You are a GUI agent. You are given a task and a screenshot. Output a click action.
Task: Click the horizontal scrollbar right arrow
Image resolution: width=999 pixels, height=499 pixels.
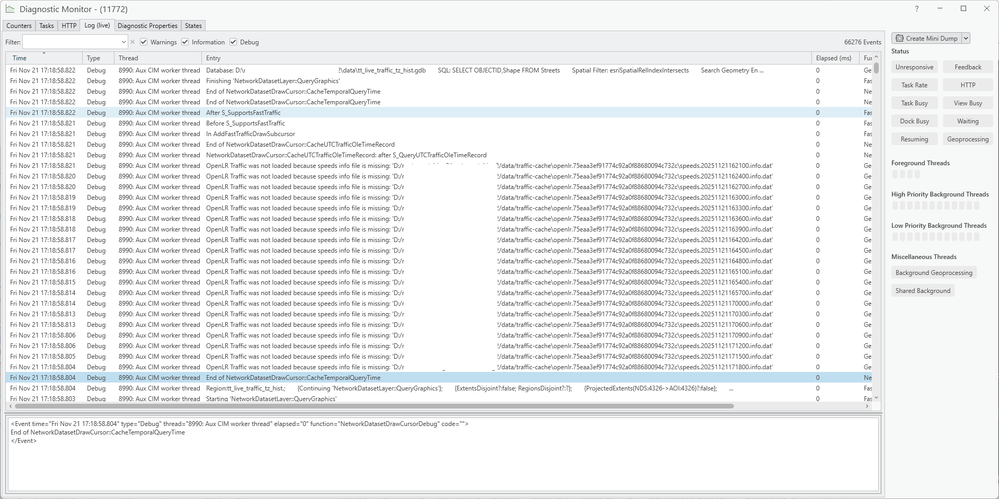pyautogui.click(x=866, y=406)
